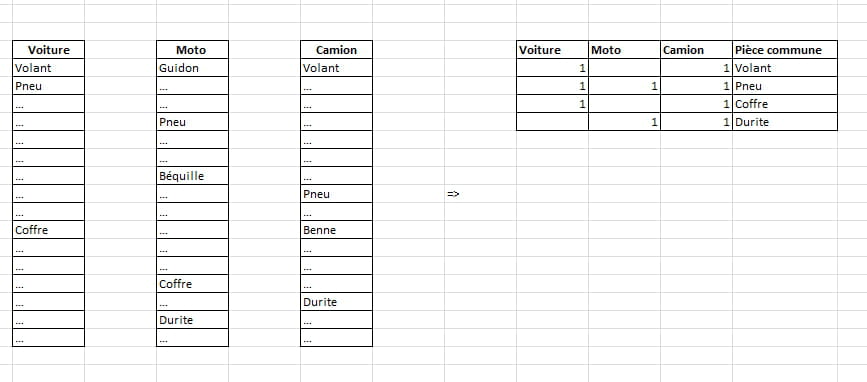This screenshot has width=867, height=382.
Task: Click Coffre in the Pièce commune column
Action: [785, 104]
